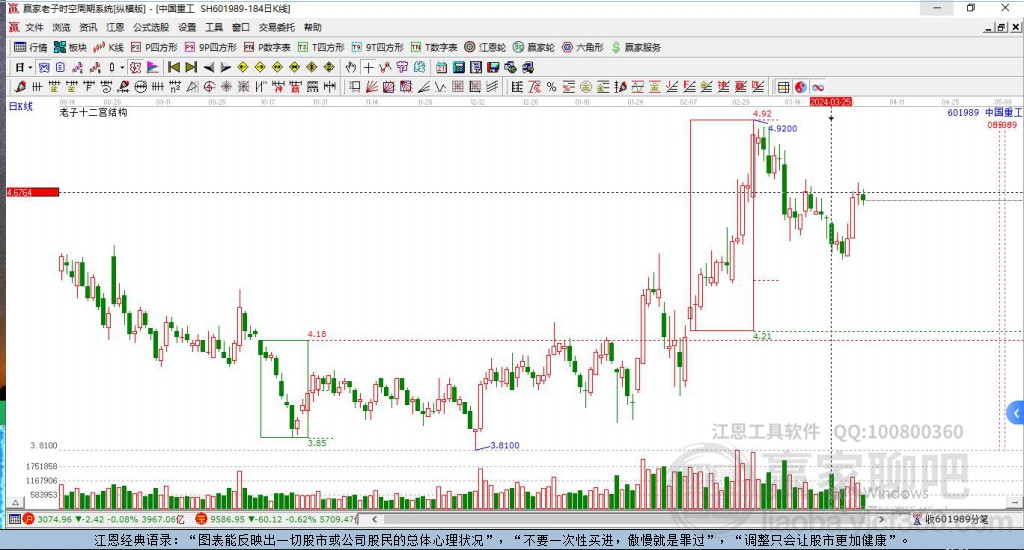This screenshot has width=1024, height=550.
Task: Step chart left with black left arrow
Action: 208,67
